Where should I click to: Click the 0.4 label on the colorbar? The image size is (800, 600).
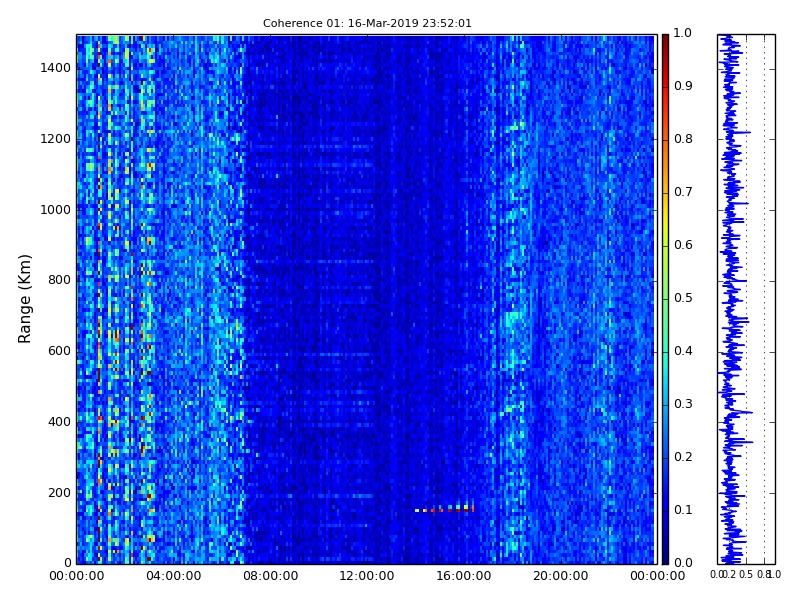pyautogui.click(x=683, y=351)
